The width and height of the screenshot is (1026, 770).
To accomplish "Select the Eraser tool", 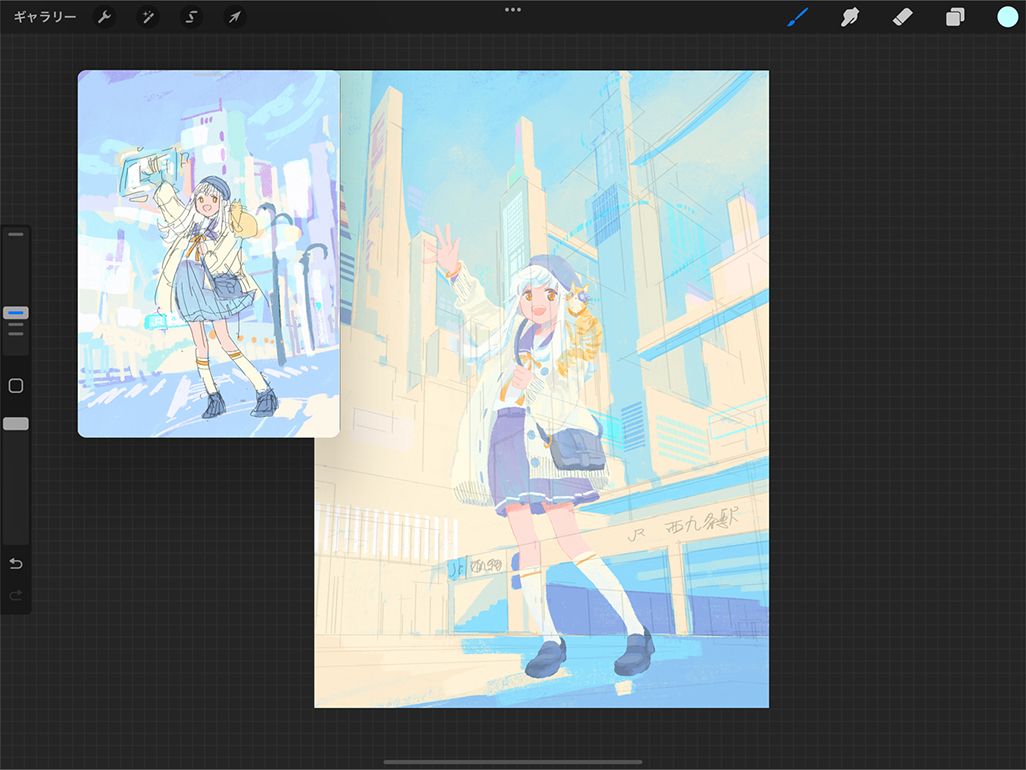I will (x=902, y=17).
